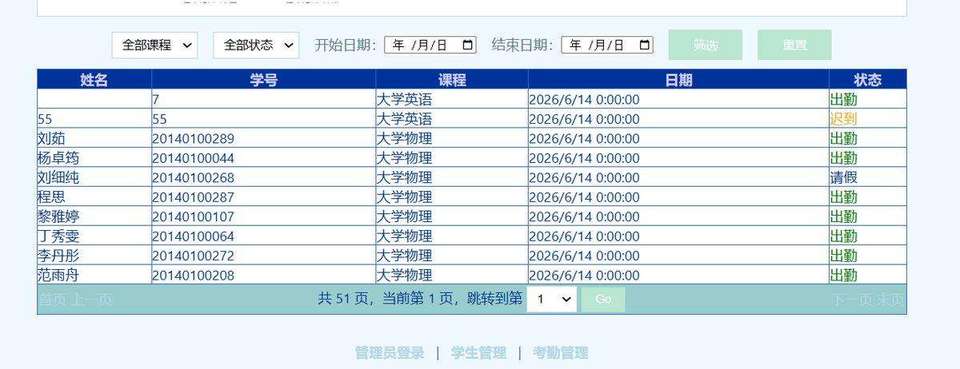Click the 姓名 column header
960x369 pixels.
94,80
